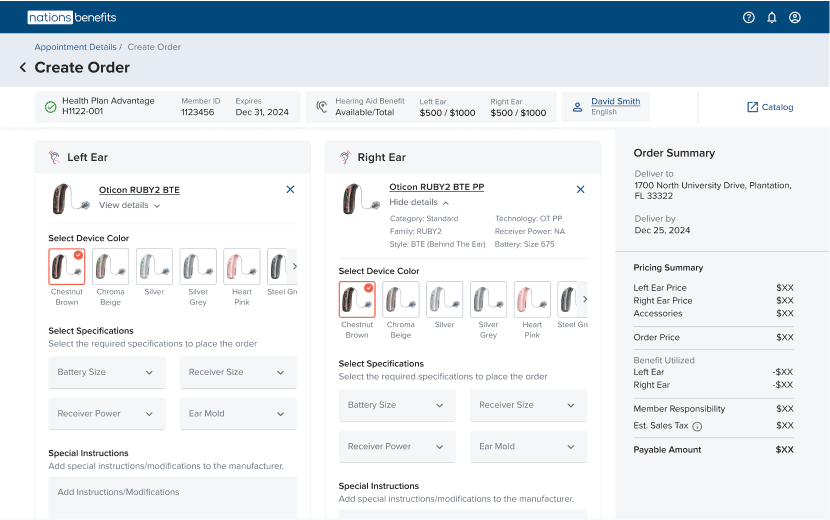Screen dimensions: 830x520
Task: Remove the Right Ear device with X
Action: coord(580,189)
